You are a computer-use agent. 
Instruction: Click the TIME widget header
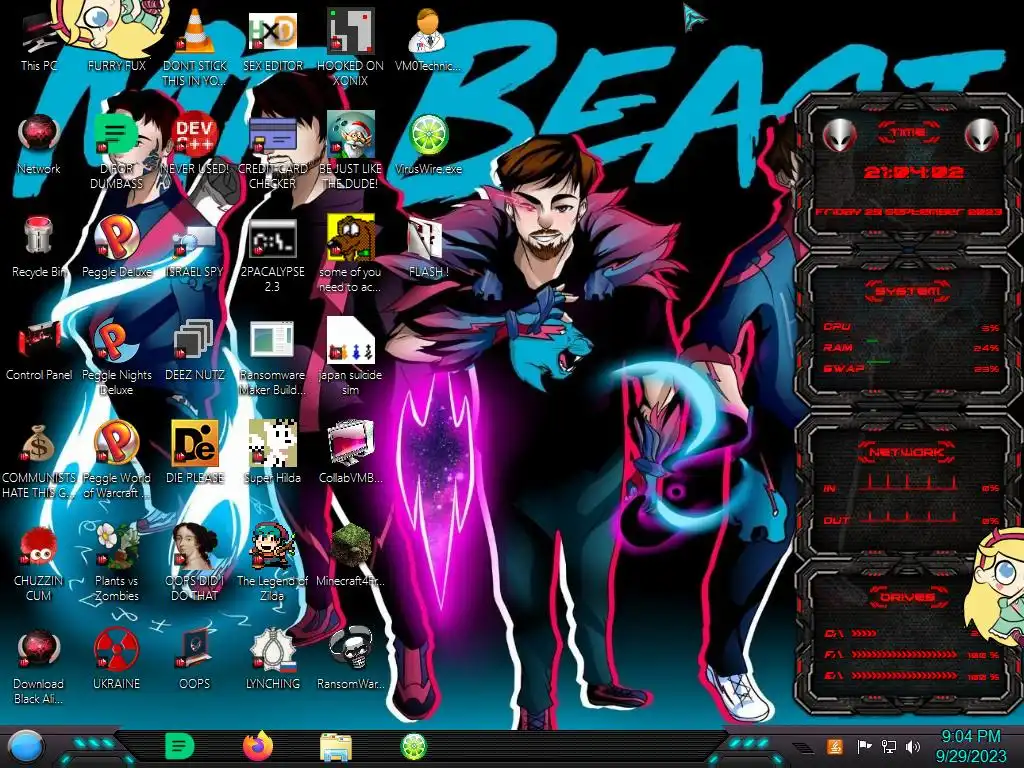pos(908,132)
